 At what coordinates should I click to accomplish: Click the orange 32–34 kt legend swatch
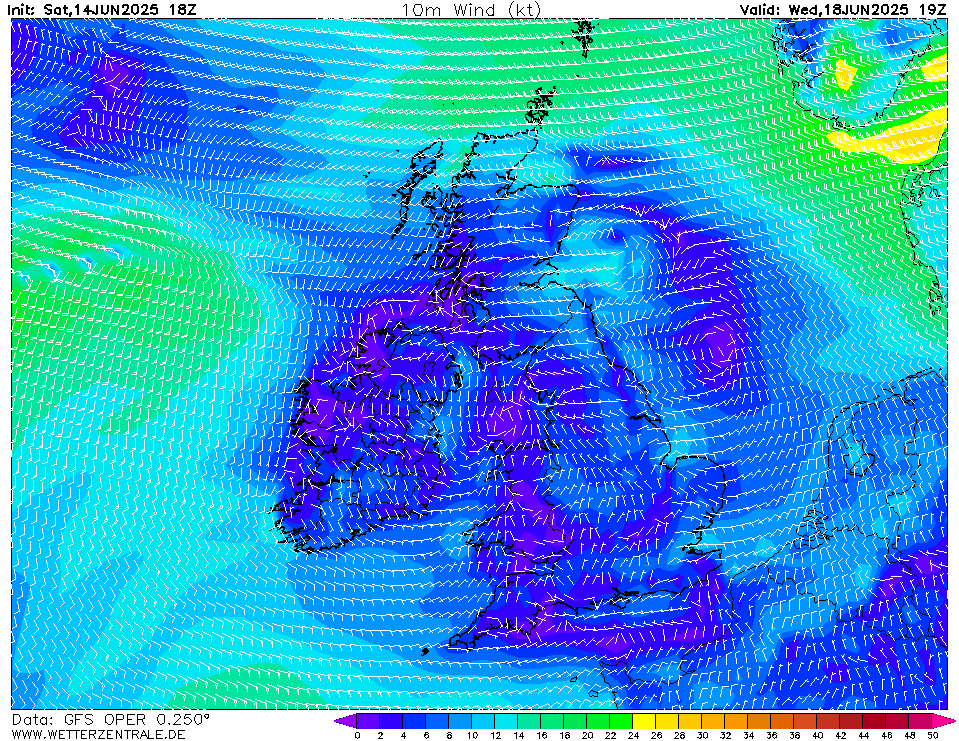point(736,721)
